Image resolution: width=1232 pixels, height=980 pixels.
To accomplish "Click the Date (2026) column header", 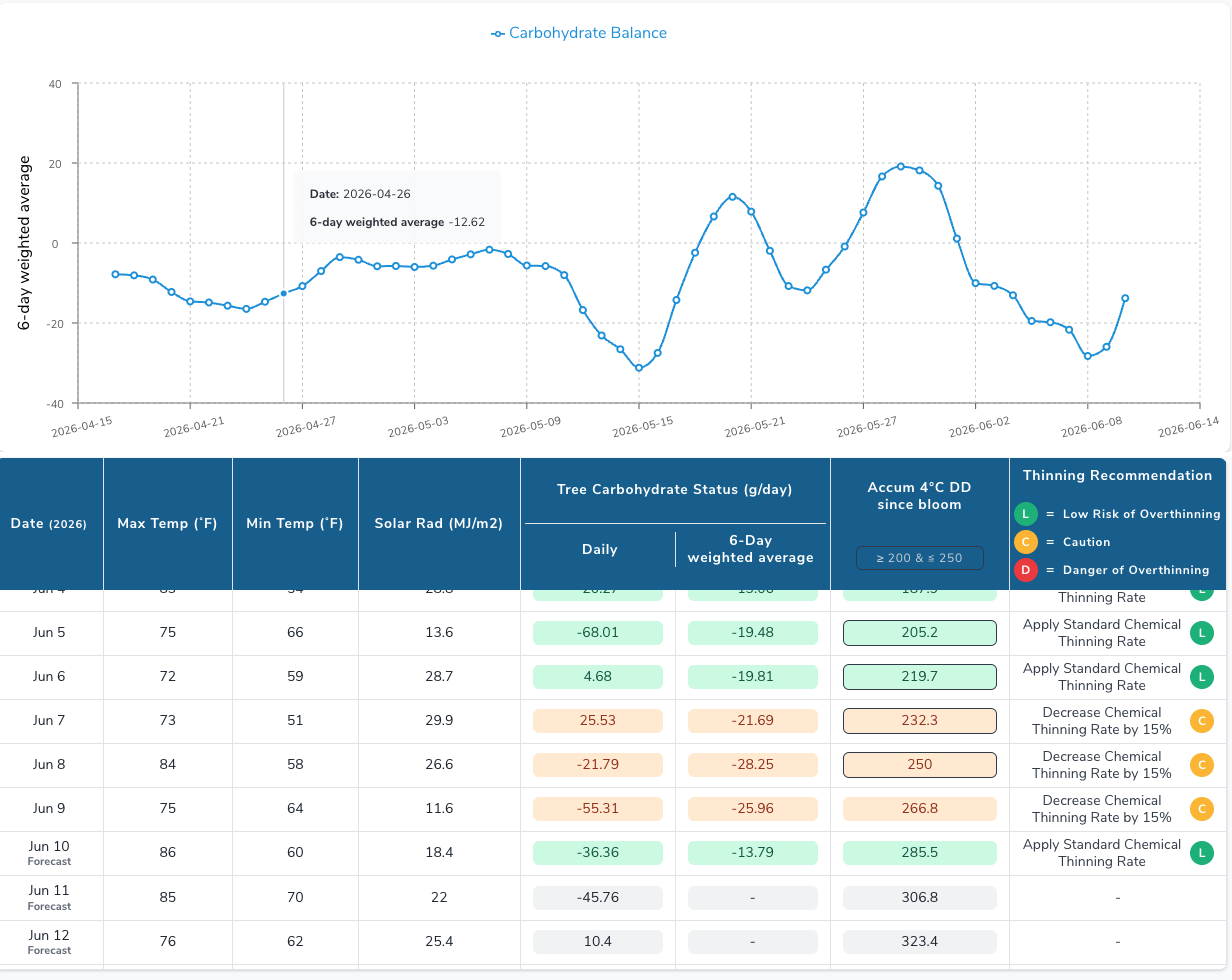I will click(x=49, y=524).
